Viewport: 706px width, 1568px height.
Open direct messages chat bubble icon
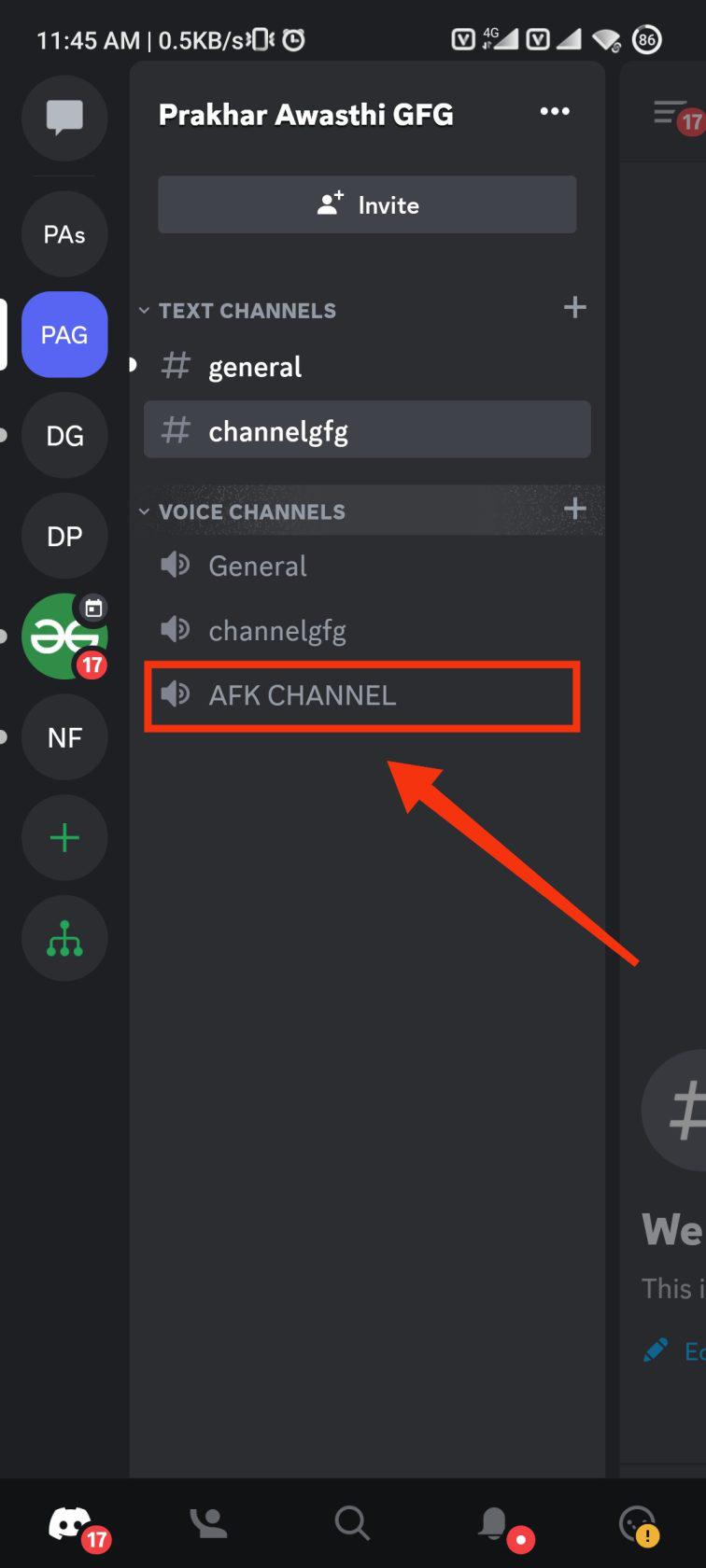click(64, 119)
